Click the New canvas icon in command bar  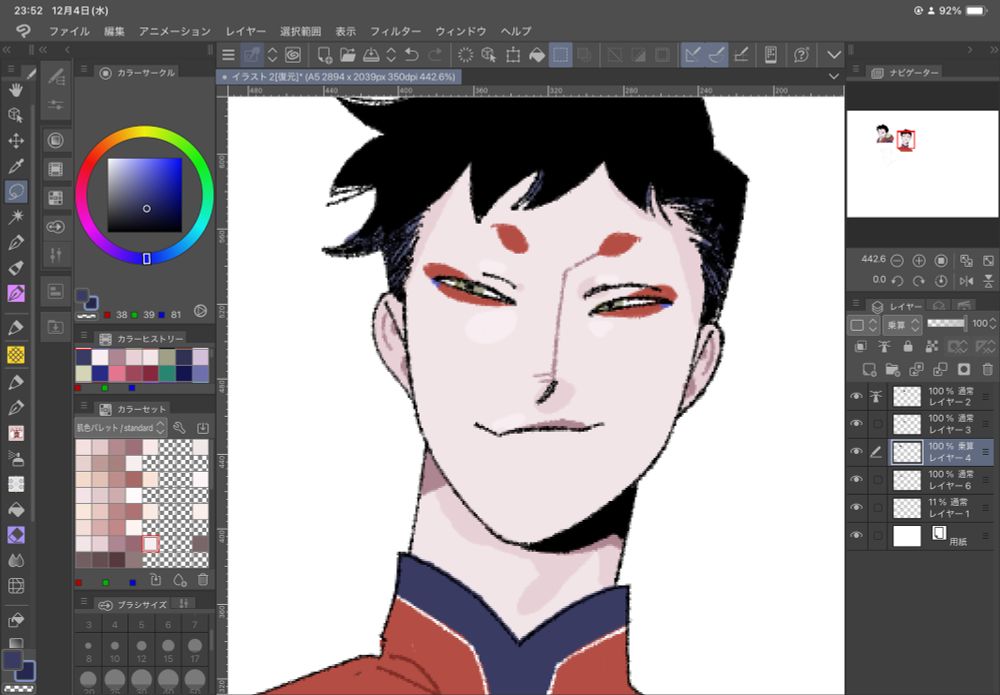click(x=324, y=55)
